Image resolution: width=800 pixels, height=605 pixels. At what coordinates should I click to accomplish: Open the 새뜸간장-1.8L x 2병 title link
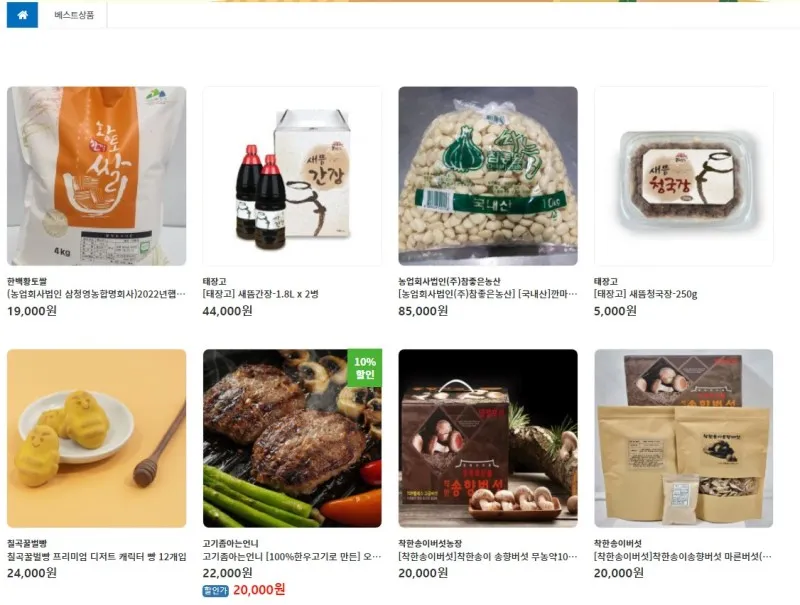pos(260,294)
